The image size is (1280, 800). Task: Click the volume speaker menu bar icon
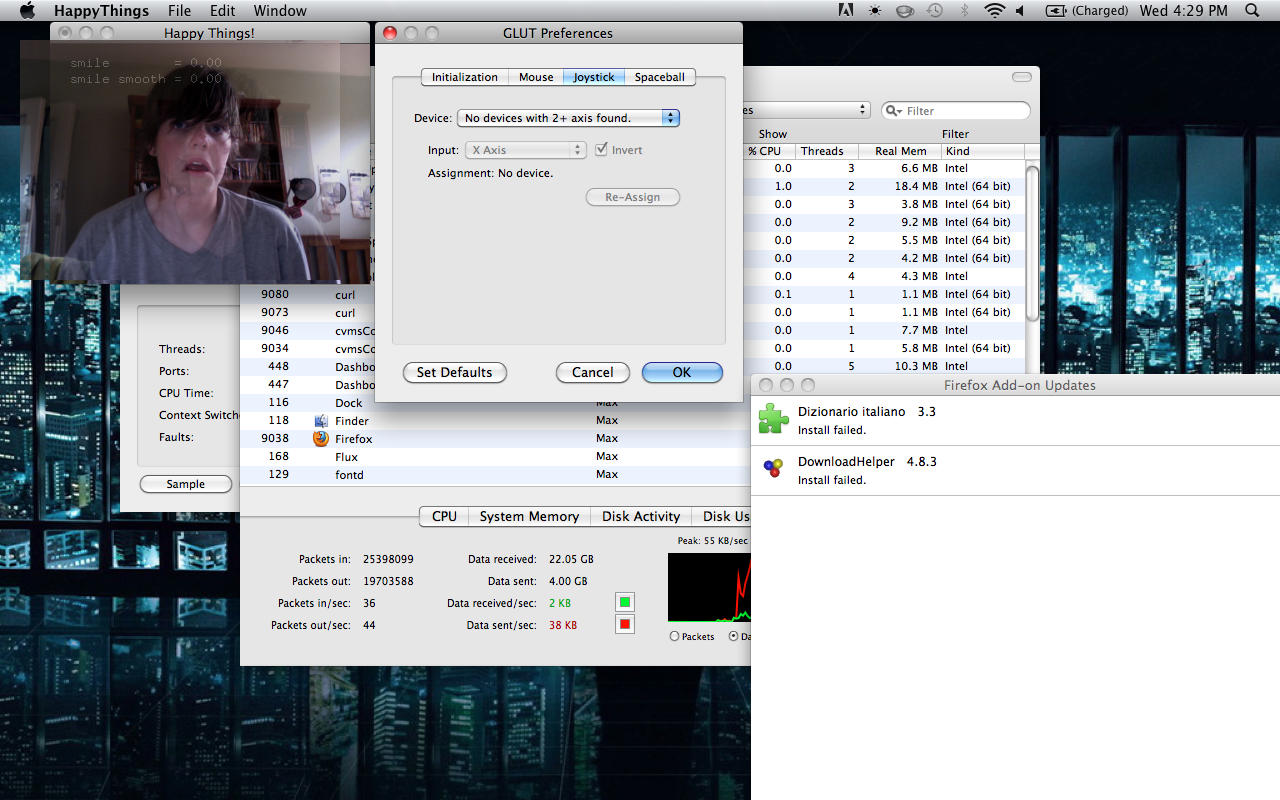pos(1020,11)
